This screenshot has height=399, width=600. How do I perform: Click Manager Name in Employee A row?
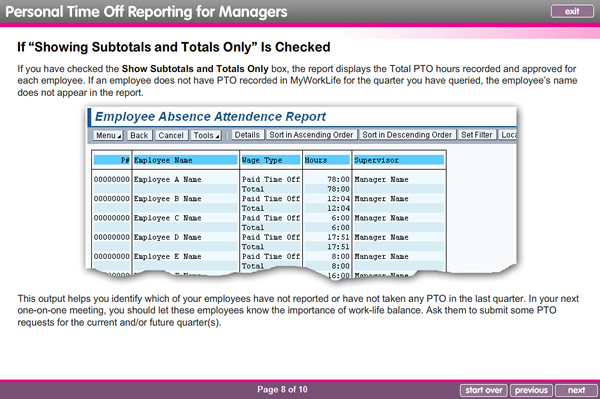tap(381, 179)
